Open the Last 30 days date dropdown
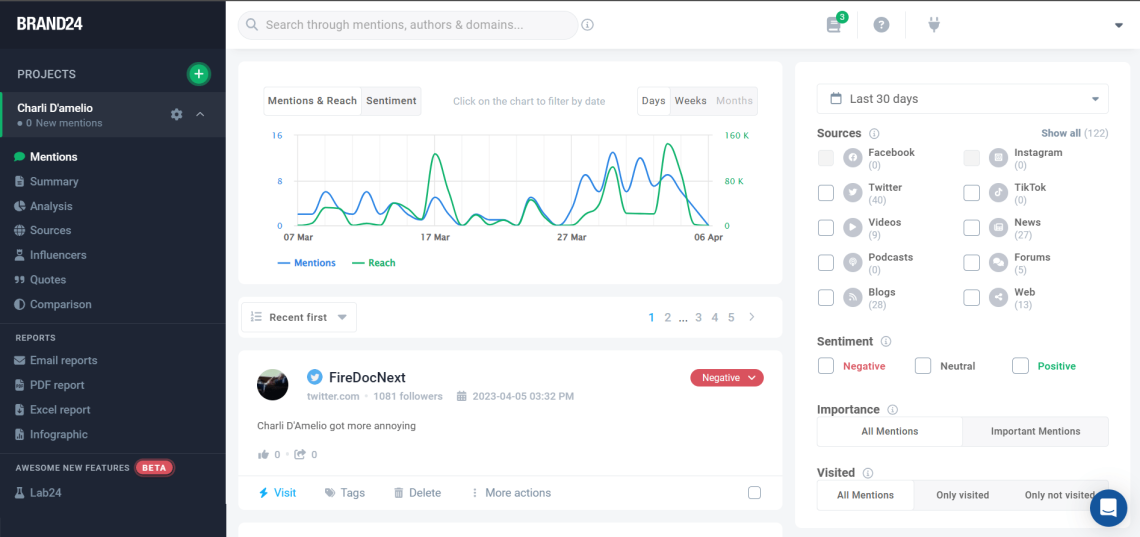This screenshot has height=537, width=1140. pyautogui.click(x=962, y=99)
